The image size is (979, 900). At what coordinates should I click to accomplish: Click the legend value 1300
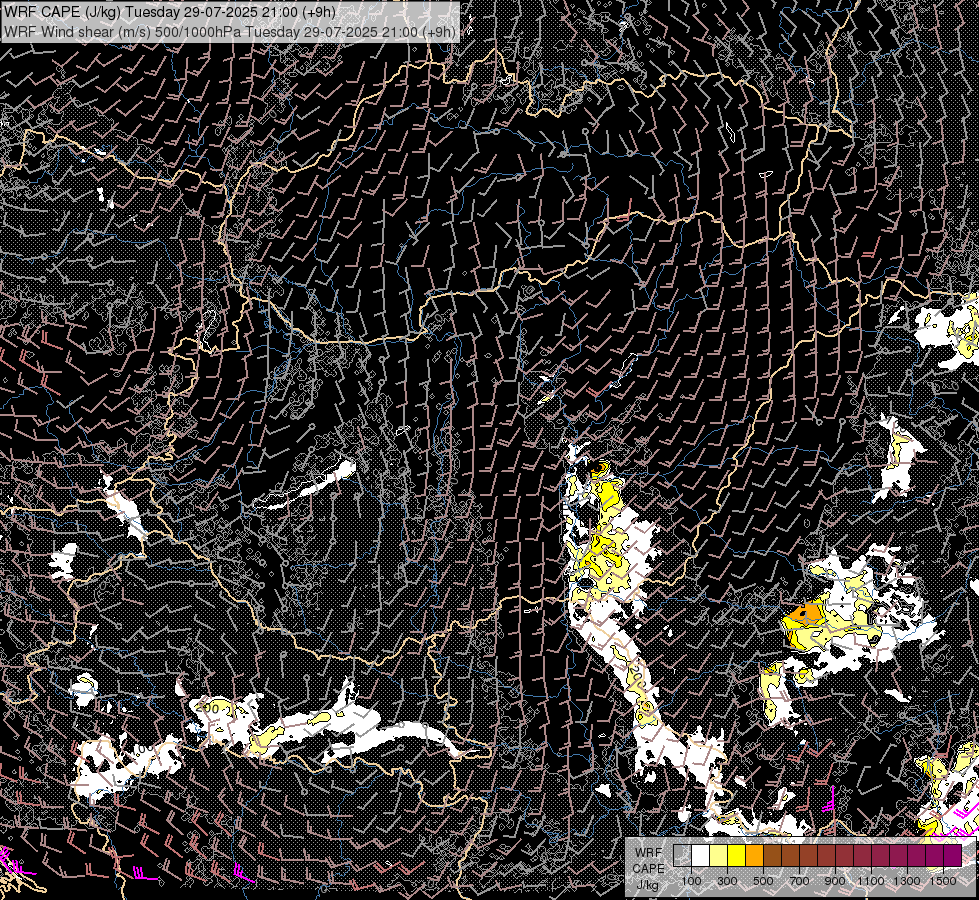(907, 881)
